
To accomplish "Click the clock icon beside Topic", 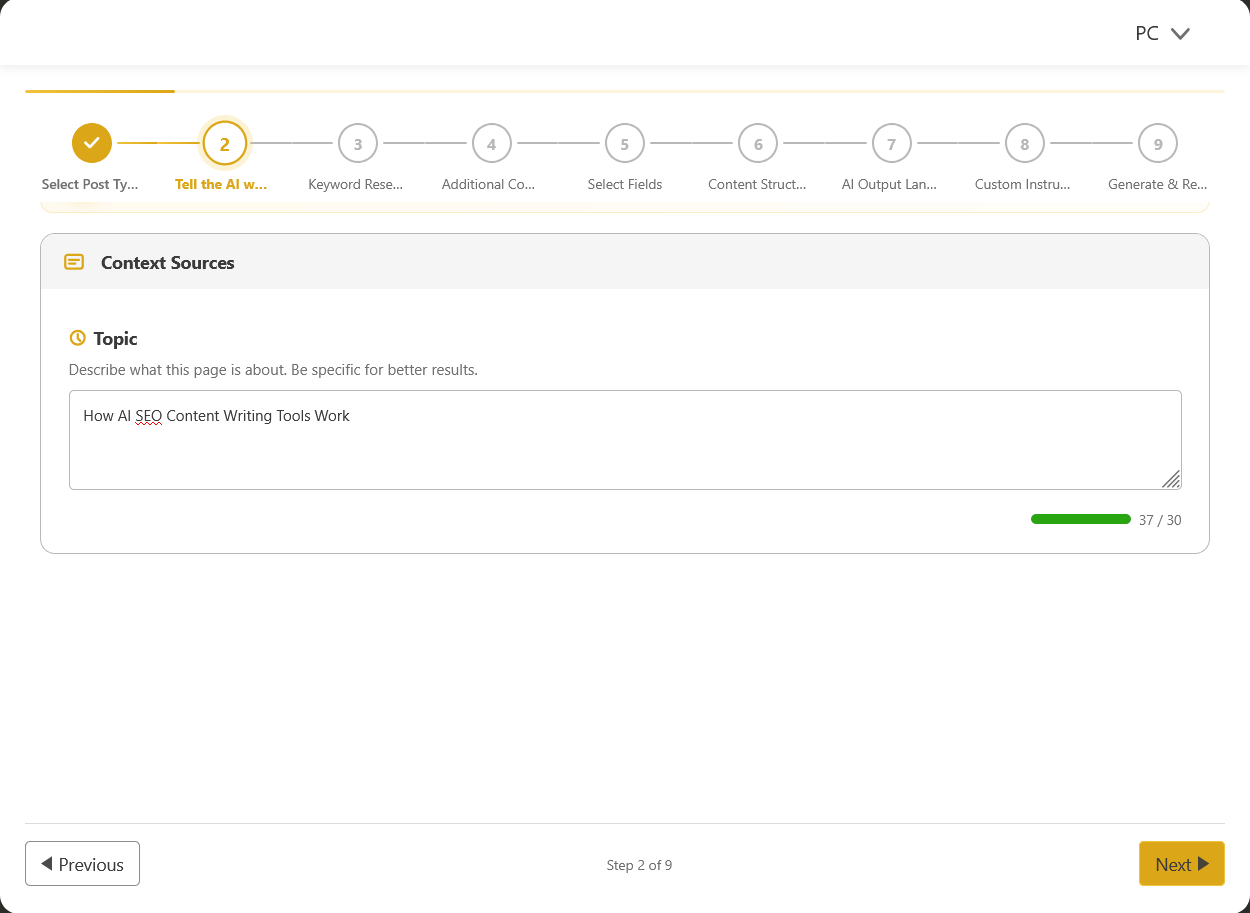I will 77,338.
